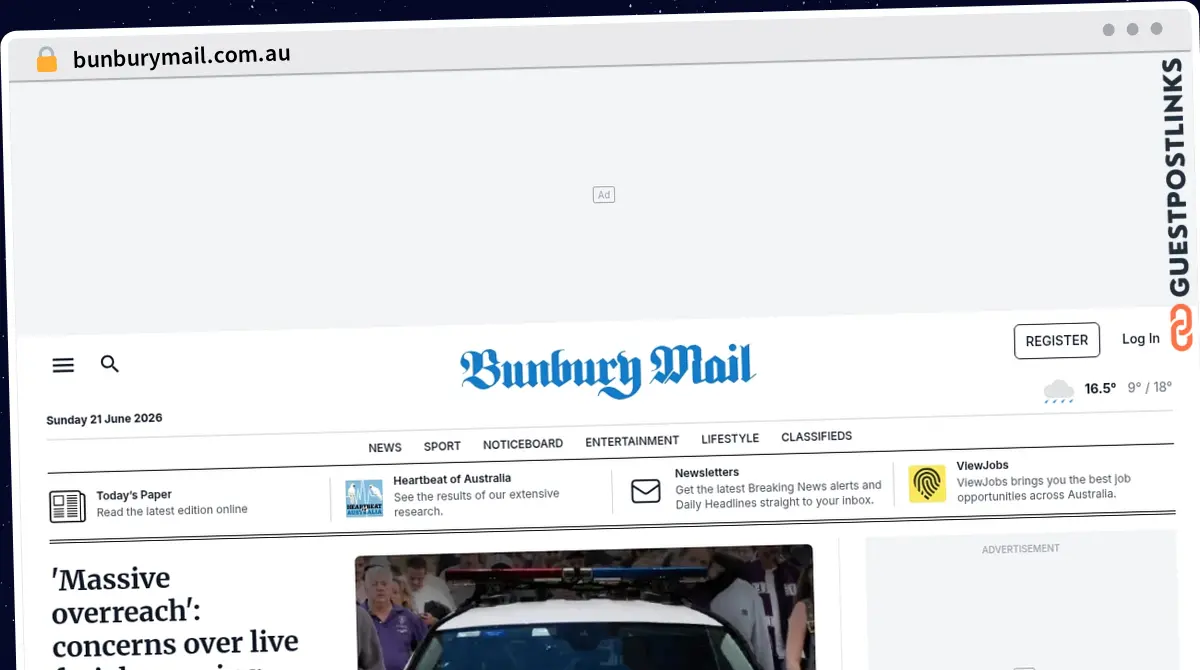Click the 9° / 18° temperature range
1200x670 pixels.
pyautogui.click(x=1150, y=387)
